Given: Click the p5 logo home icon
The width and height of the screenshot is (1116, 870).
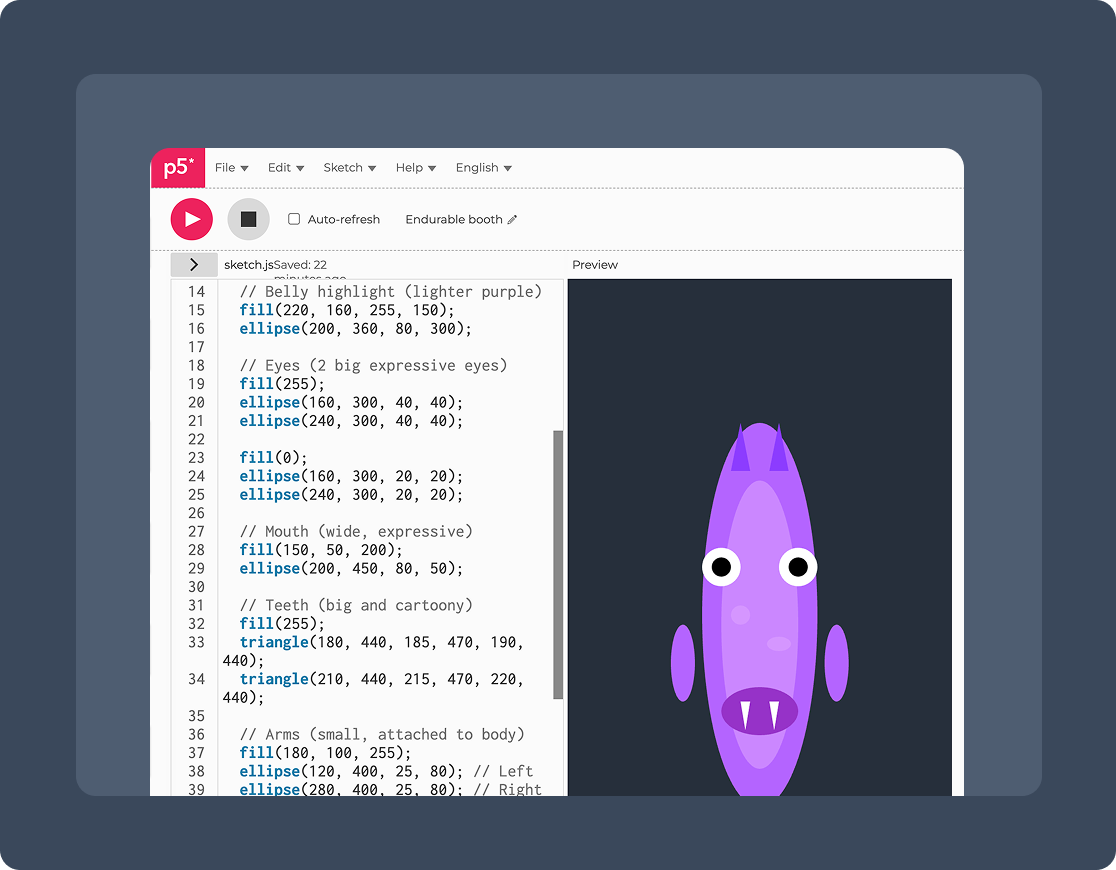Looking at the screenshot, I should coord(176,168).
